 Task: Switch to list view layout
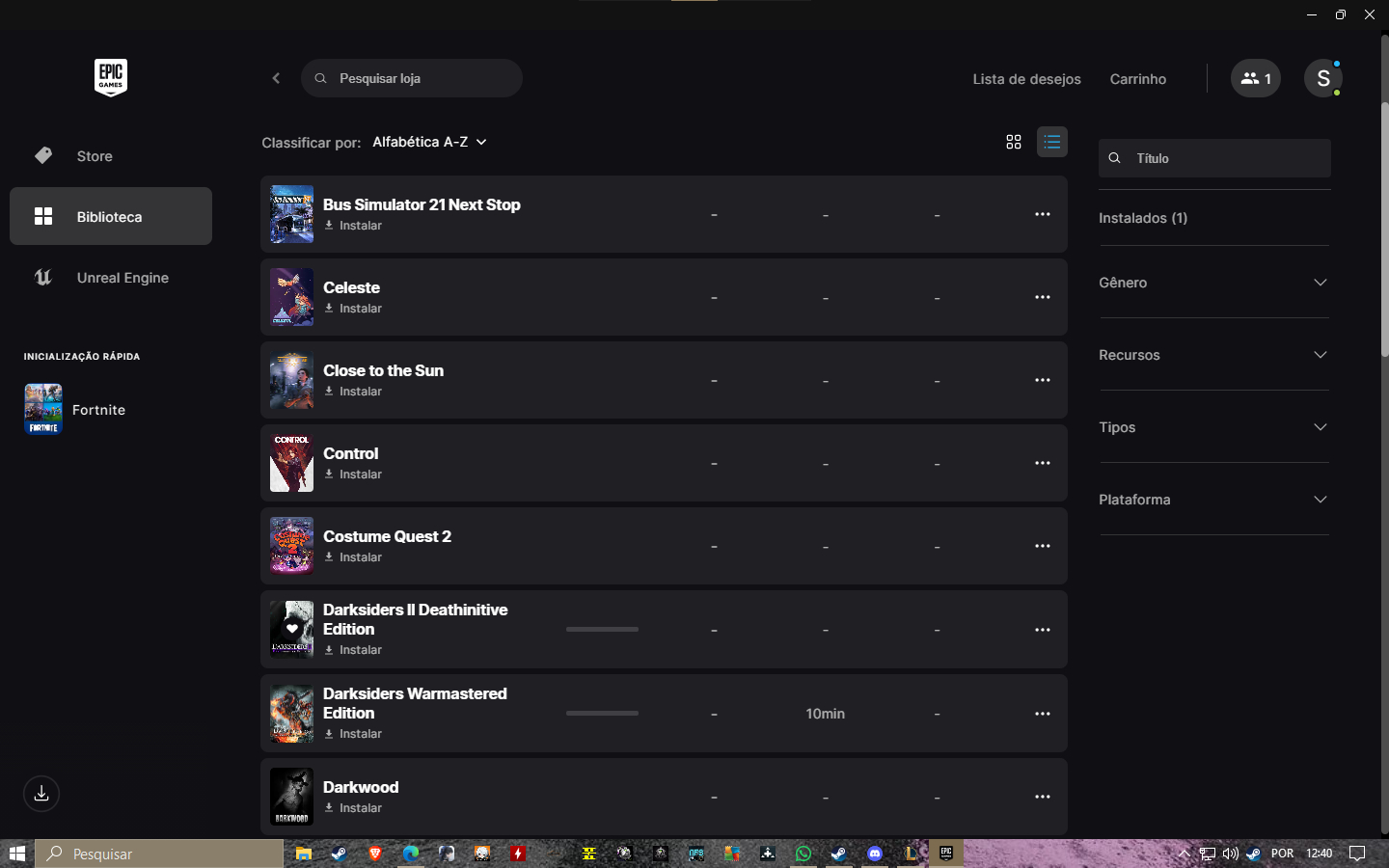[x=1051, y=142]
